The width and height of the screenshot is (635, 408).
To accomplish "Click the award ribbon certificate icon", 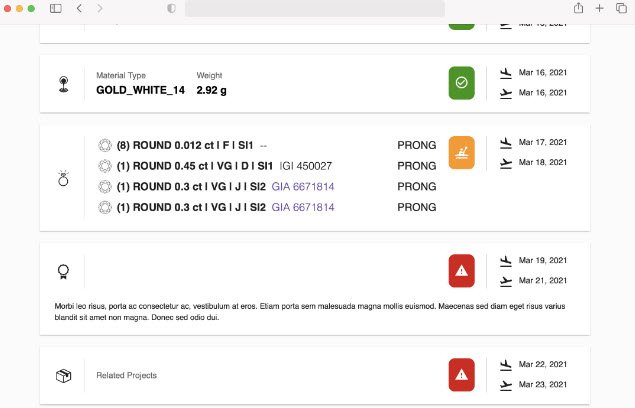I will tap(63, 271).
